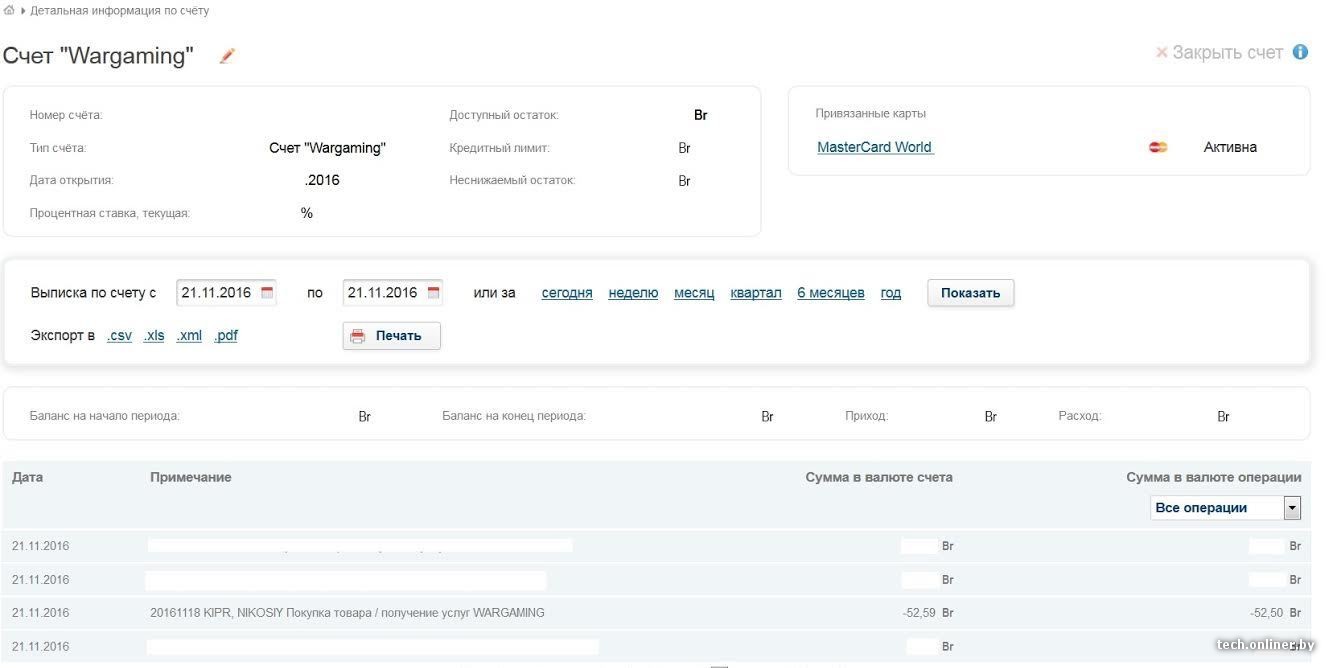
Task: Show the statement for месяц
Action: tap(694, 293)
